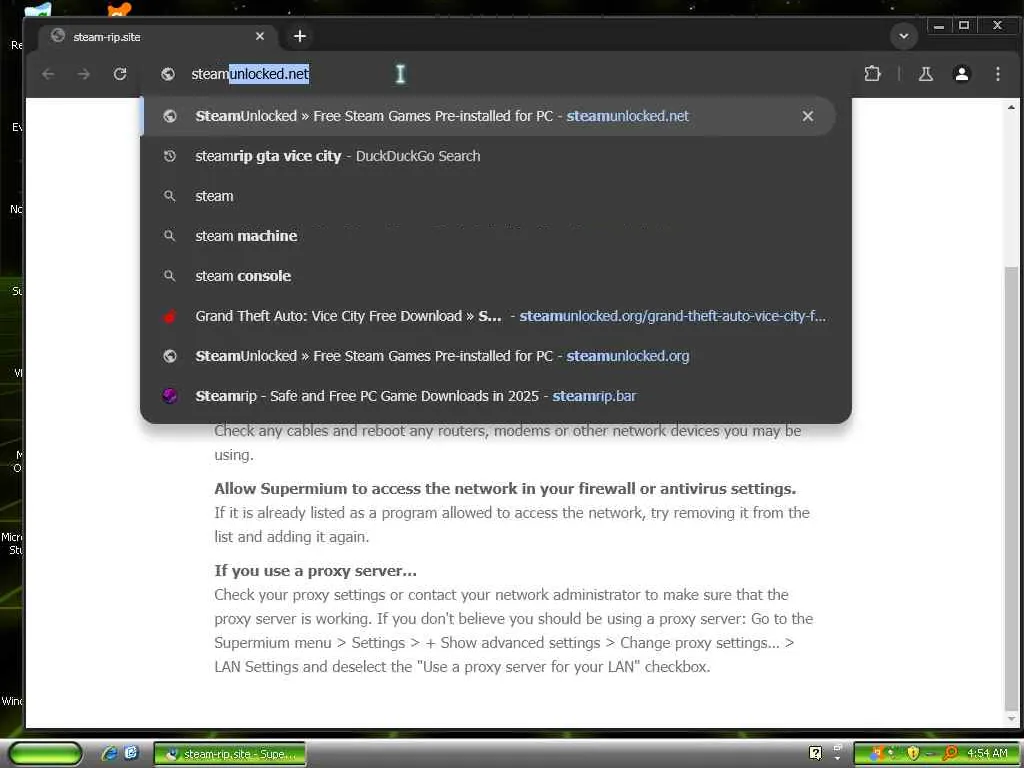Remove the steamunlocked.net suggestion
Screen dimensions: 1024x768
(808, 116)
